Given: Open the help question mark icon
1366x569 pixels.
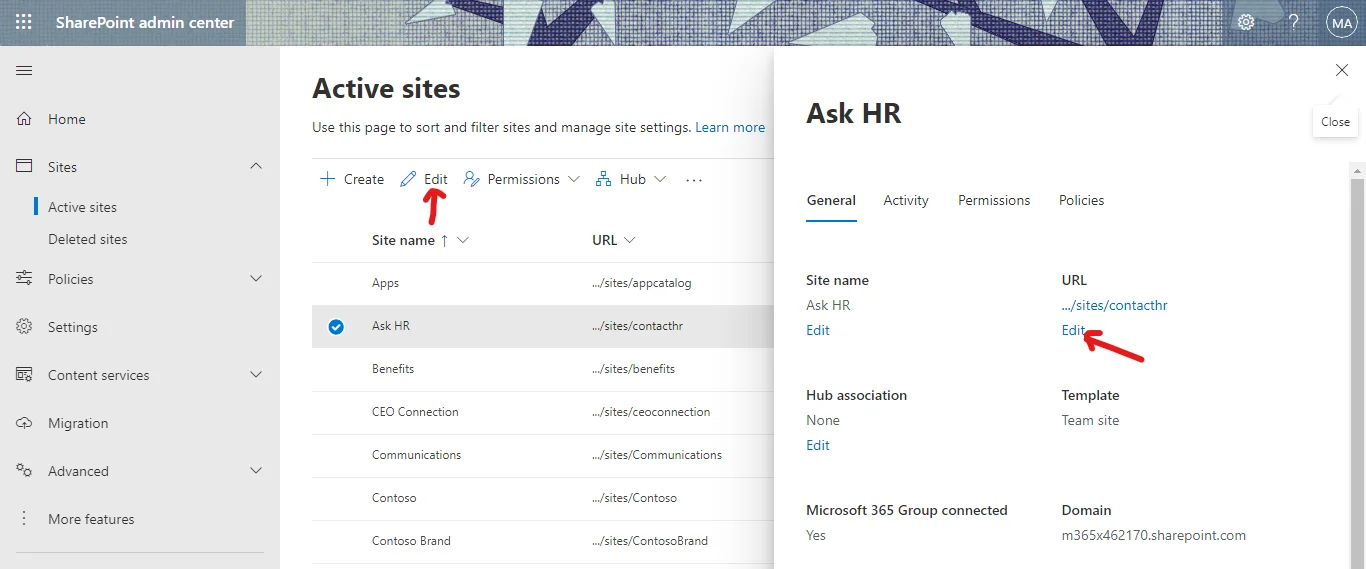Looking at the screenshot, I should pyautogui.click(x=1294, y=22).
